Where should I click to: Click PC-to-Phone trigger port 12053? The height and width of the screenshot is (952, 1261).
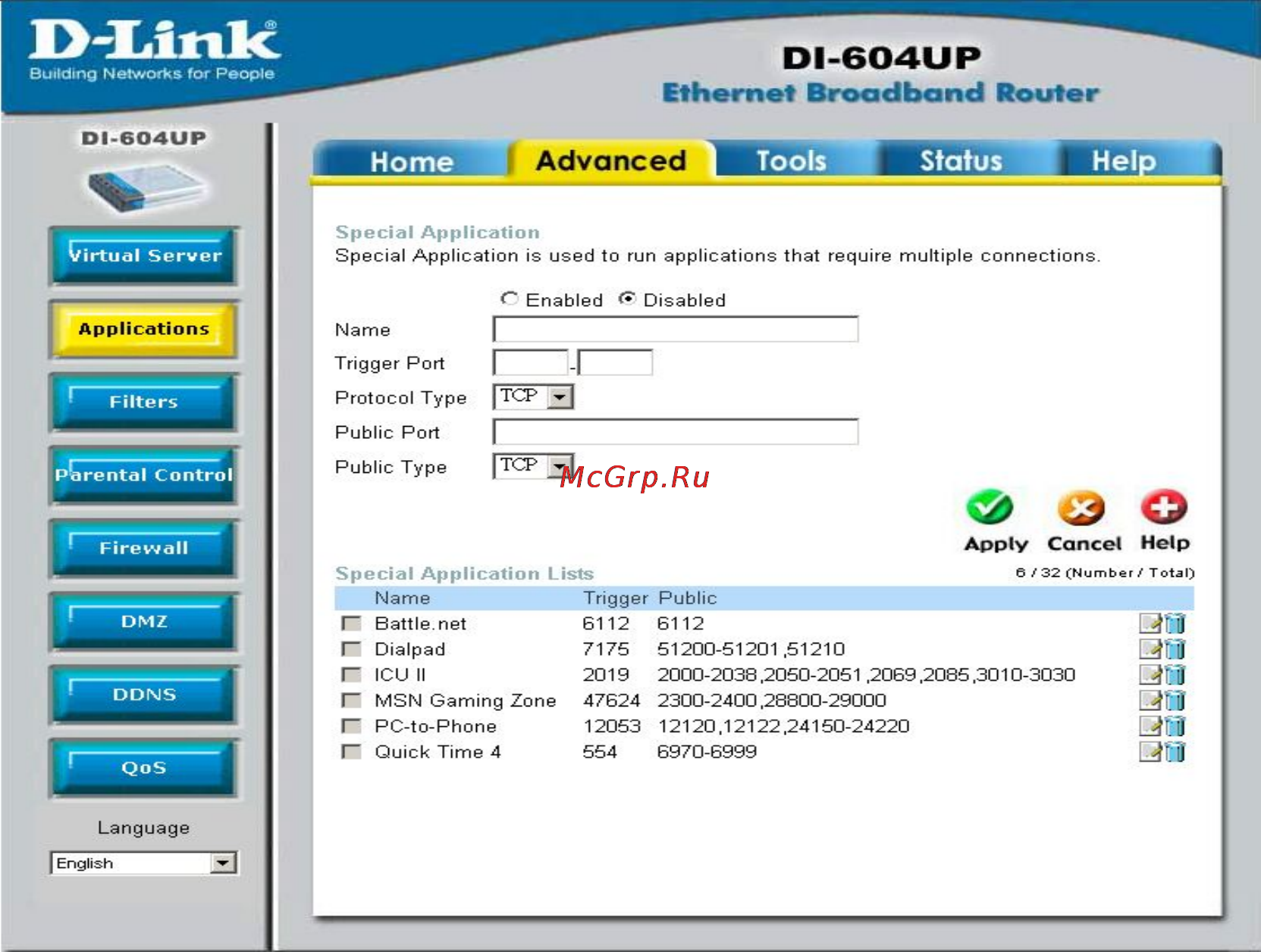612,727
